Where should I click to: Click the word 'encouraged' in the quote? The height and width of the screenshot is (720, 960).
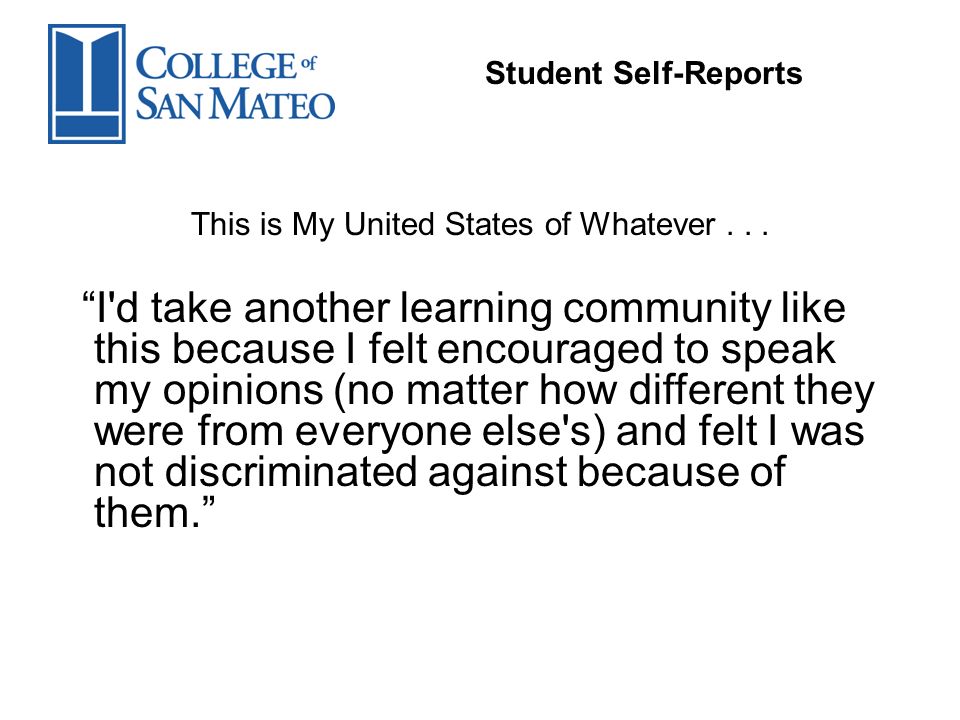[550, 350]
